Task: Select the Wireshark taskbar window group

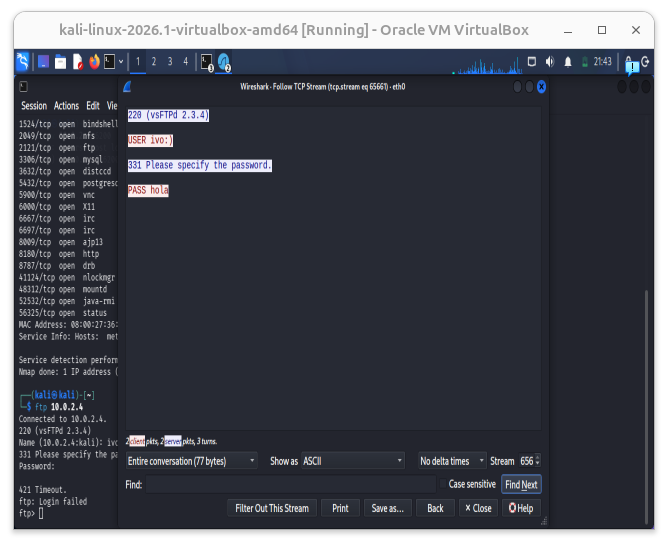Action: [224, 62]
